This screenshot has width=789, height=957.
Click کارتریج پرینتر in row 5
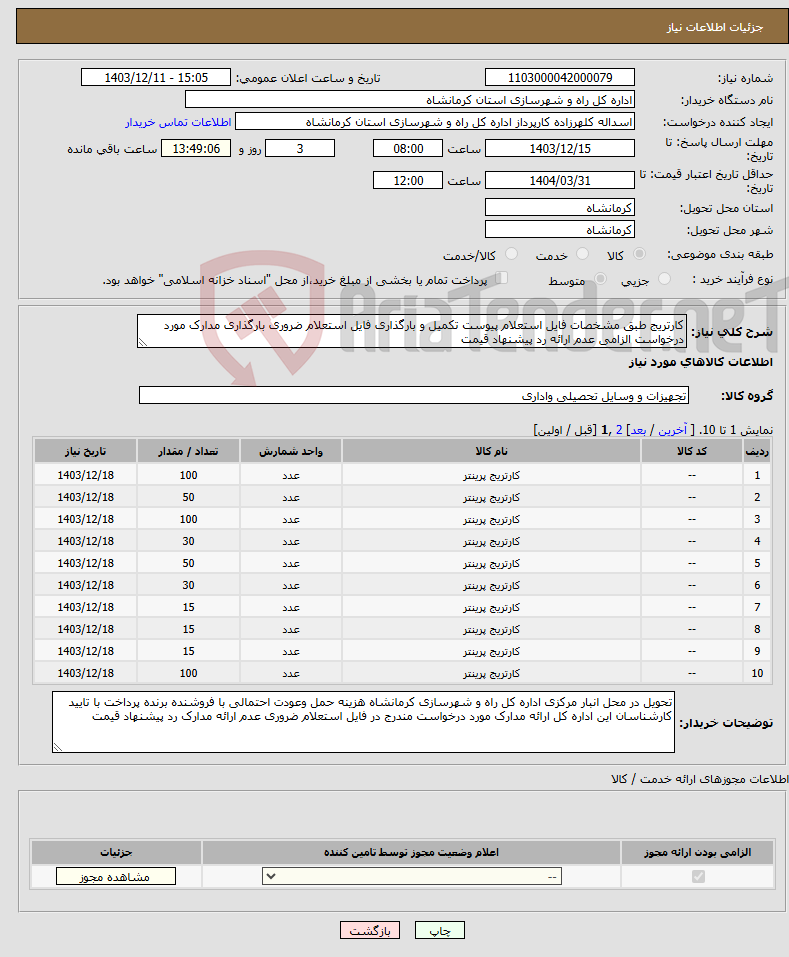(x=491, y=563)
